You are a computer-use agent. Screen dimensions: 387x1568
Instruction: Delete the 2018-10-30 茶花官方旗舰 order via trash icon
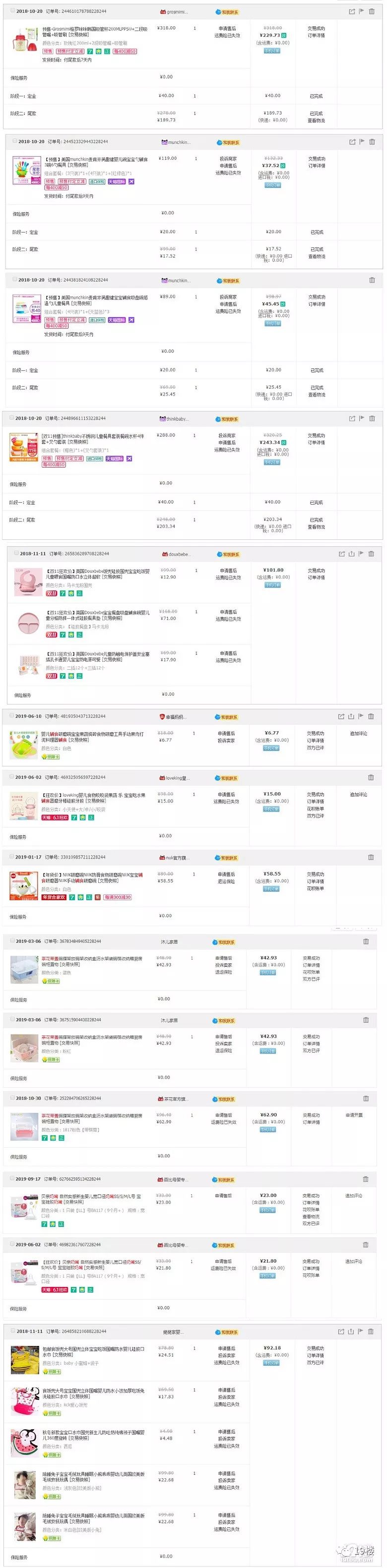[366, 1099]
